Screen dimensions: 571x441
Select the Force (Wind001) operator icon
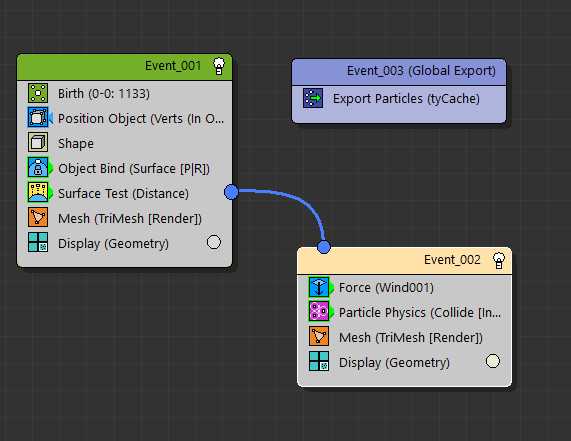(319, 287)
